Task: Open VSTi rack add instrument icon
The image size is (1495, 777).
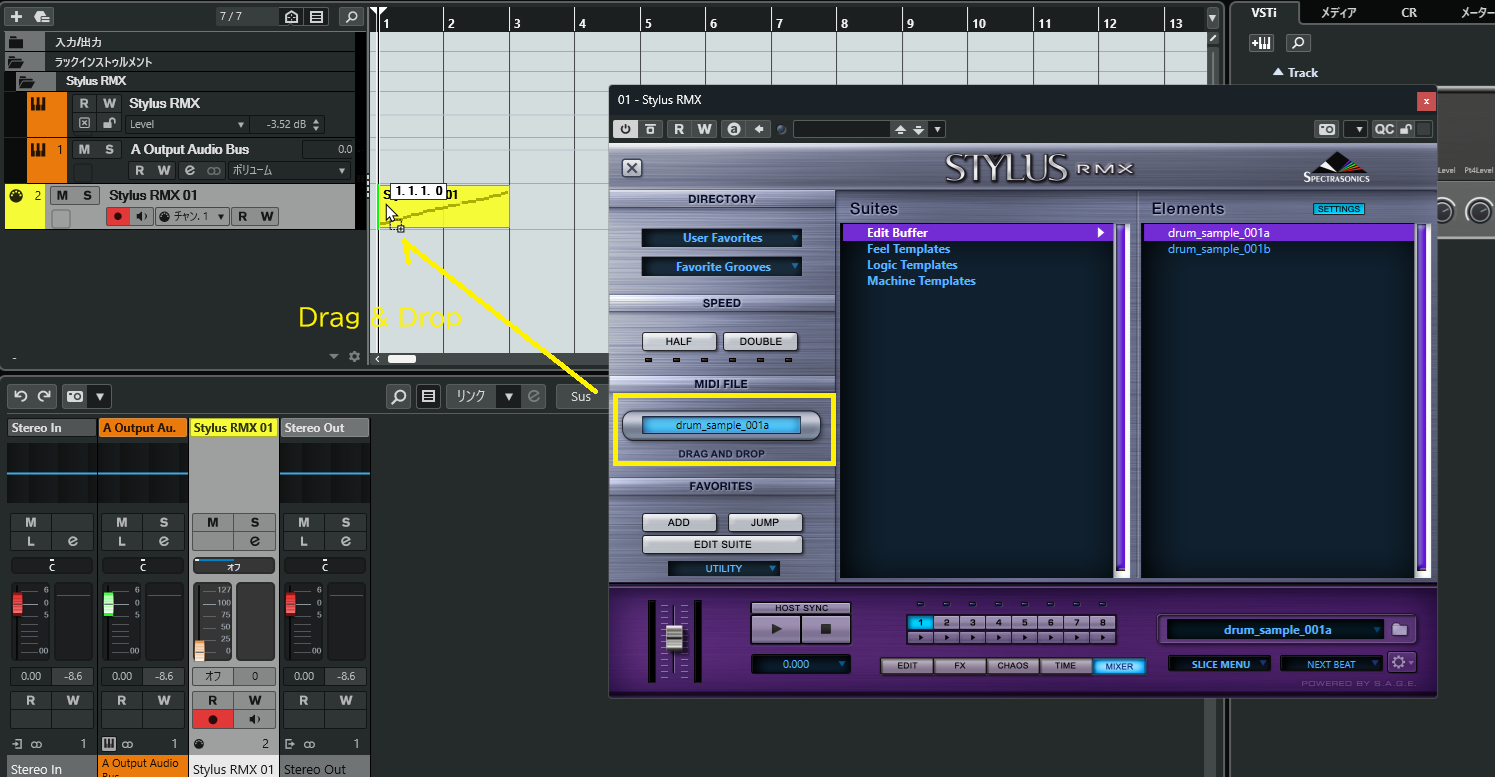Action: point(1261,43)
